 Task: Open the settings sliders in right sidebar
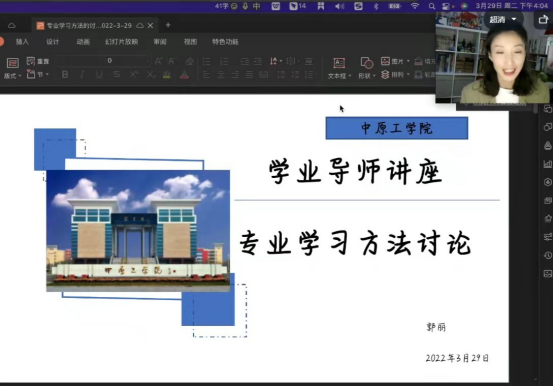pyautogui.click(x=548, y=237)
